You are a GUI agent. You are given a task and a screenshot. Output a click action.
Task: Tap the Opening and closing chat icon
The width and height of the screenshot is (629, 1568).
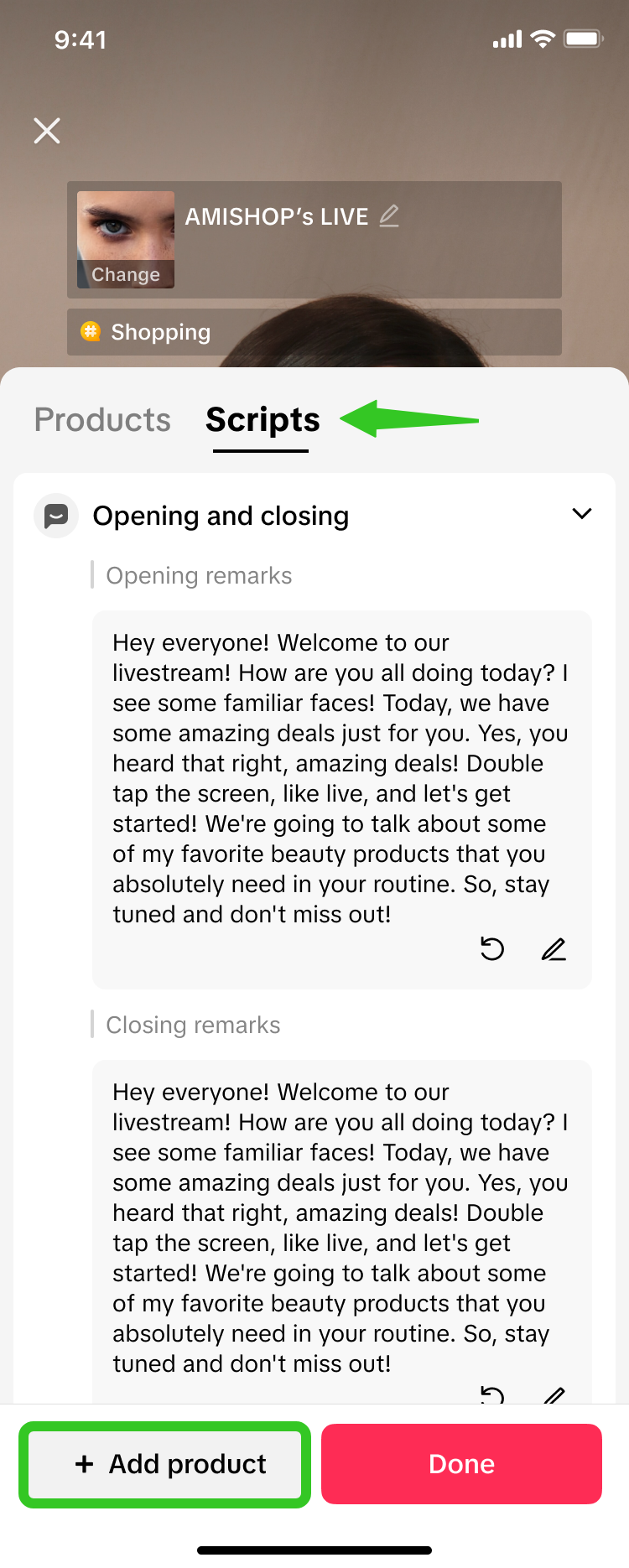56,516
